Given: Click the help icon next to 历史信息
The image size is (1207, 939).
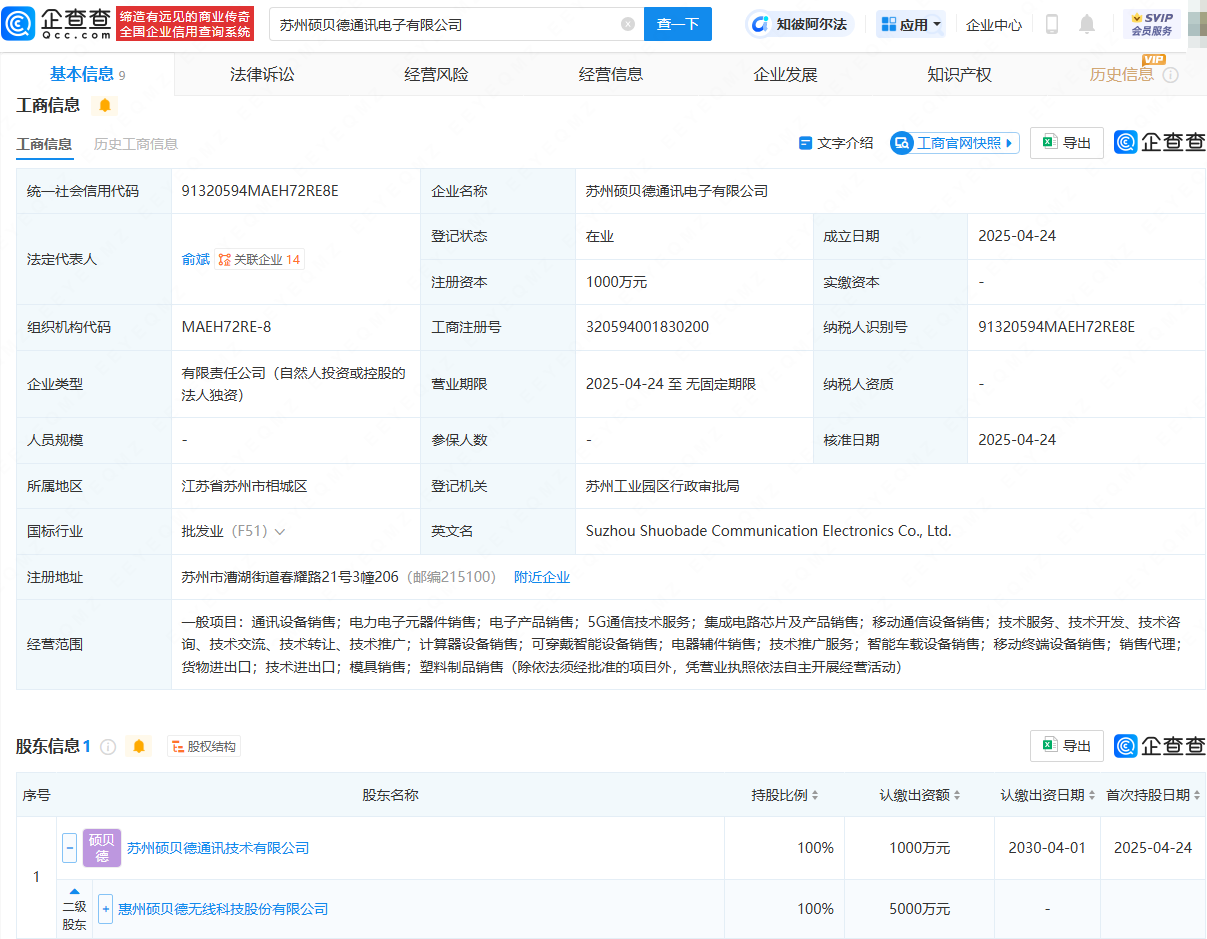Looking at the screenshot, I should (x=1170, y=75).
